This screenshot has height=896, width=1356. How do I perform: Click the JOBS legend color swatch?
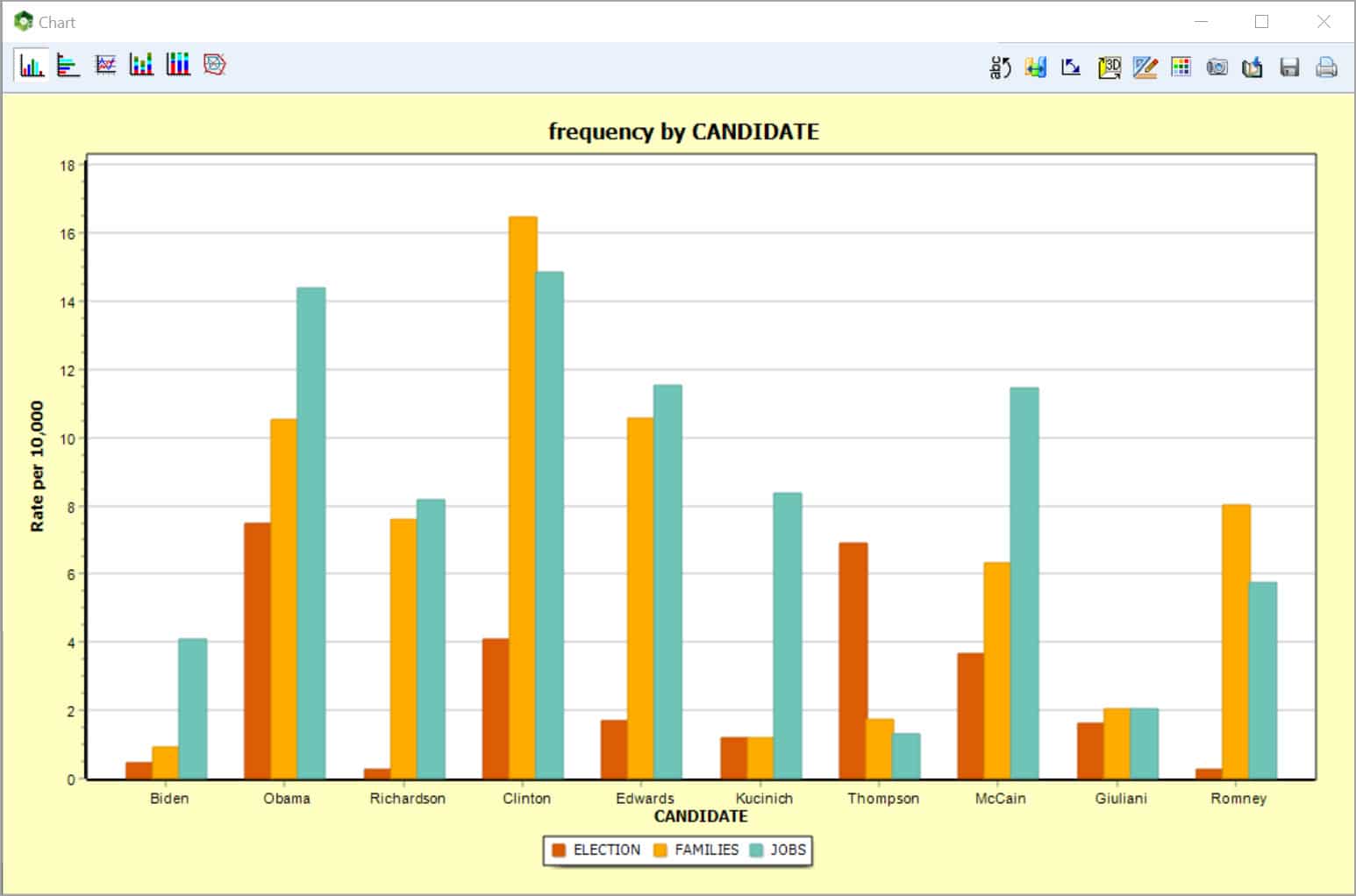pos(756,850)
